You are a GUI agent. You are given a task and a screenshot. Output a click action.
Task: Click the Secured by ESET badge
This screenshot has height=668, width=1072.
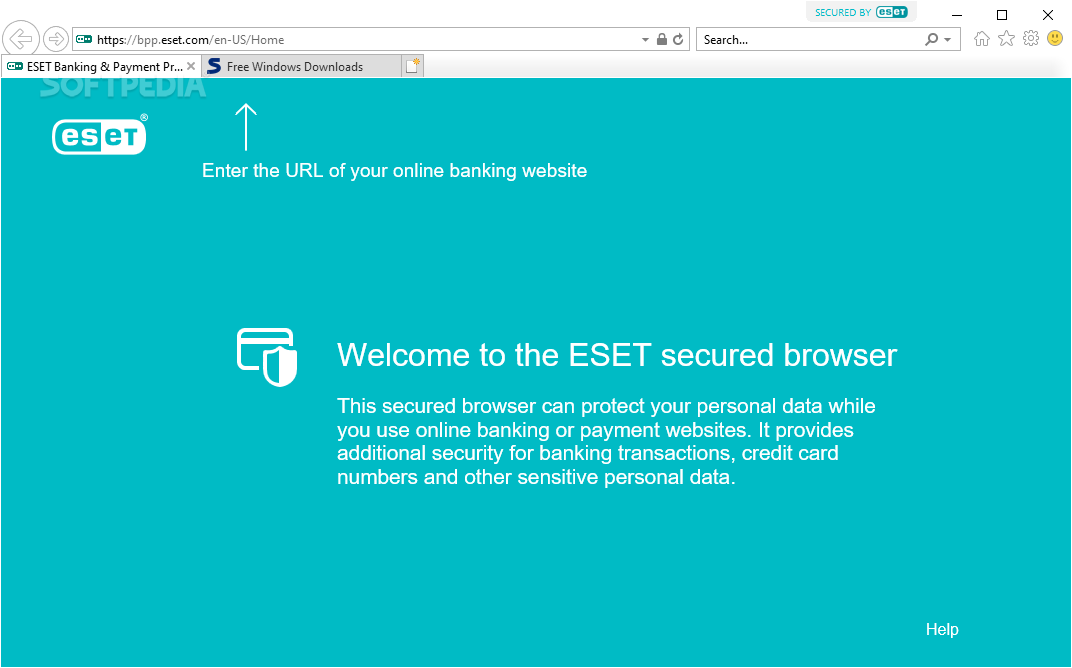pyautogui.click(x=861, y=12)
